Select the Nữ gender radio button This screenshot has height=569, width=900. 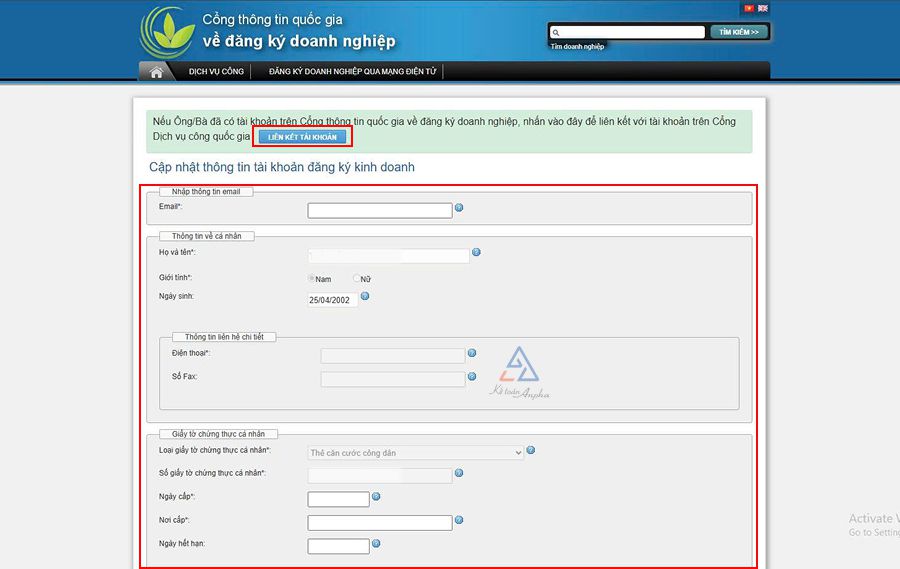(357, 278)
